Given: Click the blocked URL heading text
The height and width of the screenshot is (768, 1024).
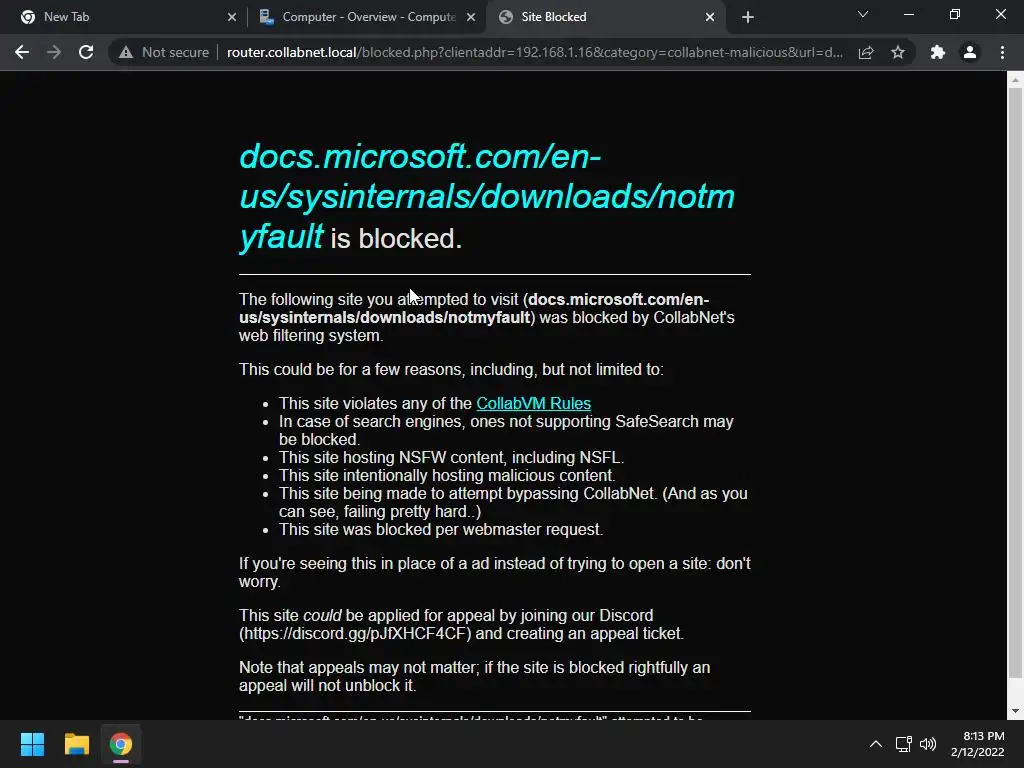Looking at the screenshot, I should click(x=487, y=196).
